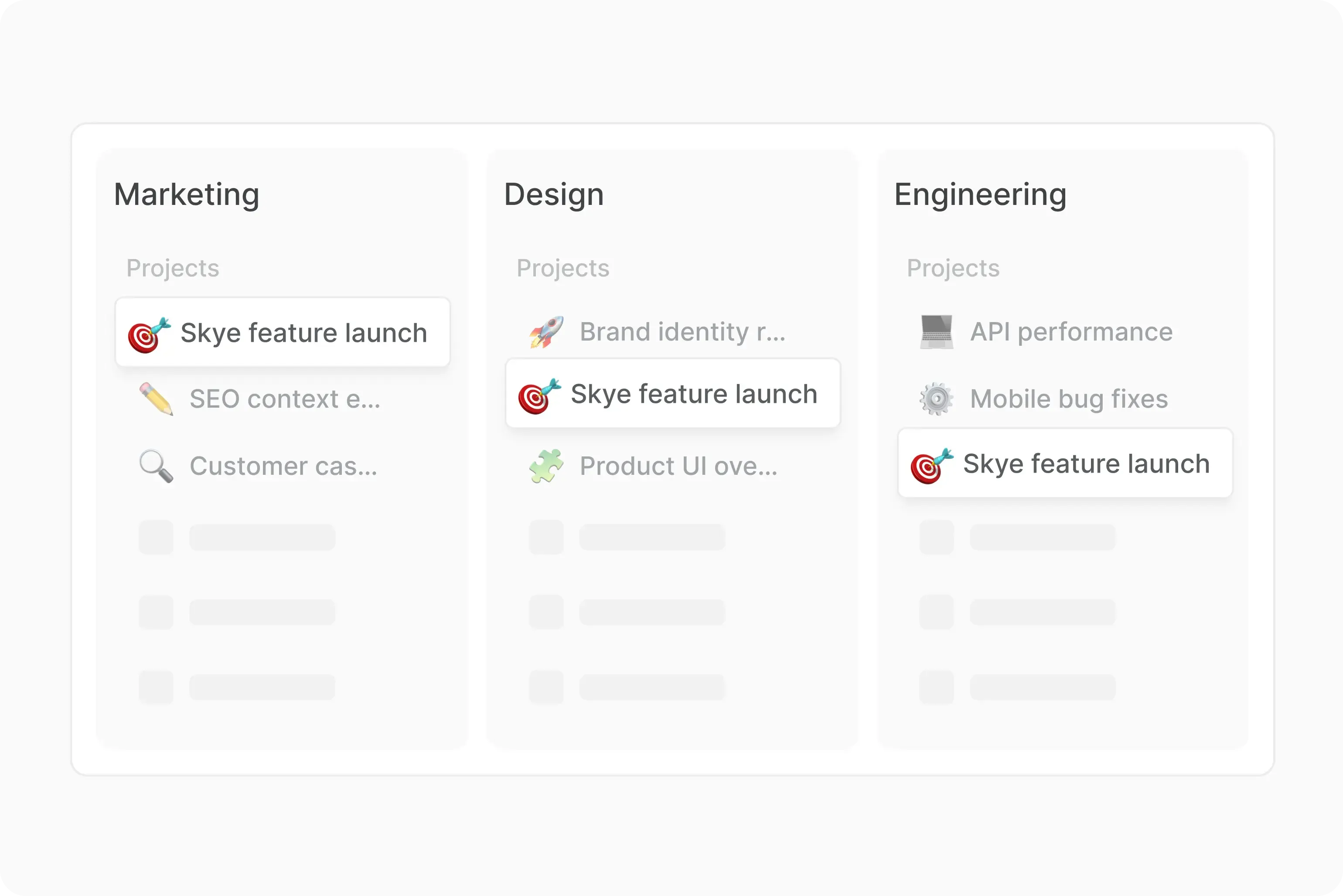Click the Projects label under Design
1343x896 pixels.
(563, 268)
